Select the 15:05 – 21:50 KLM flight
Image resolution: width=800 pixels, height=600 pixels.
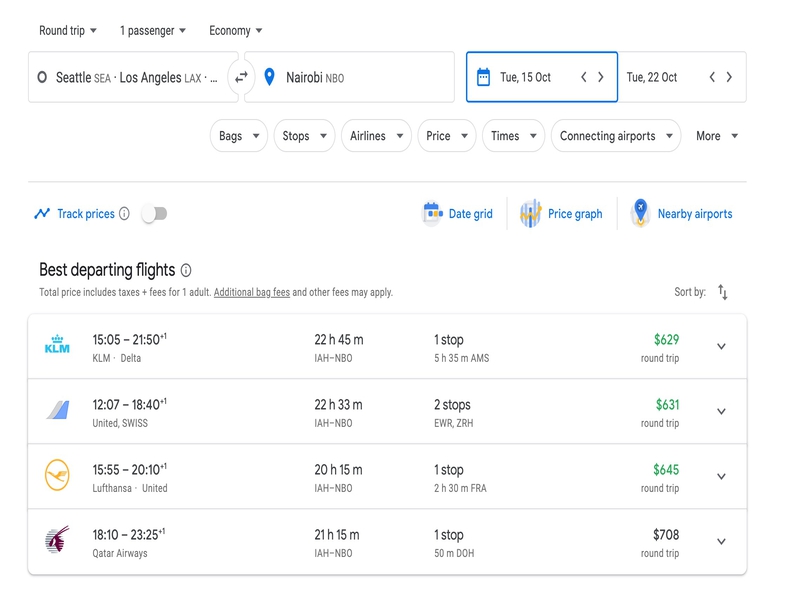pos(387,346)
